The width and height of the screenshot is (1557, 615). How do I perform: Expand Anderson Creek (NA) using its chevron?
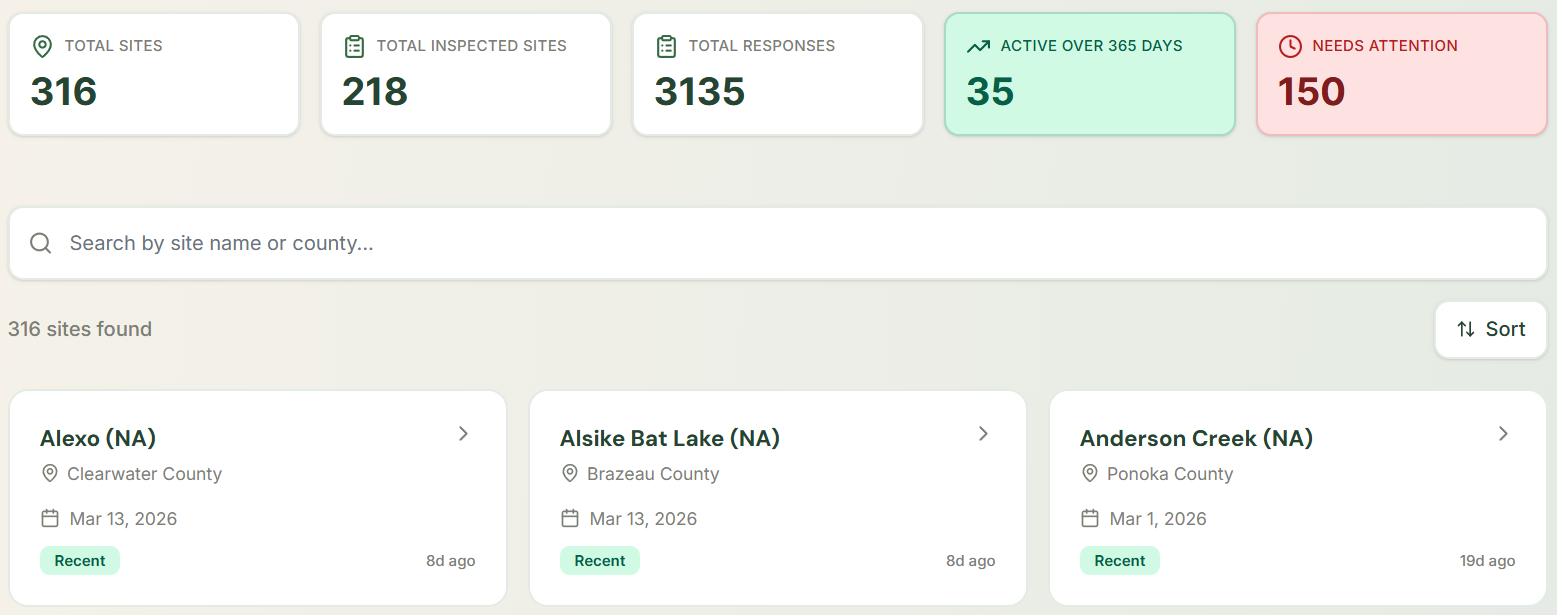click(x=1503, y=434)
